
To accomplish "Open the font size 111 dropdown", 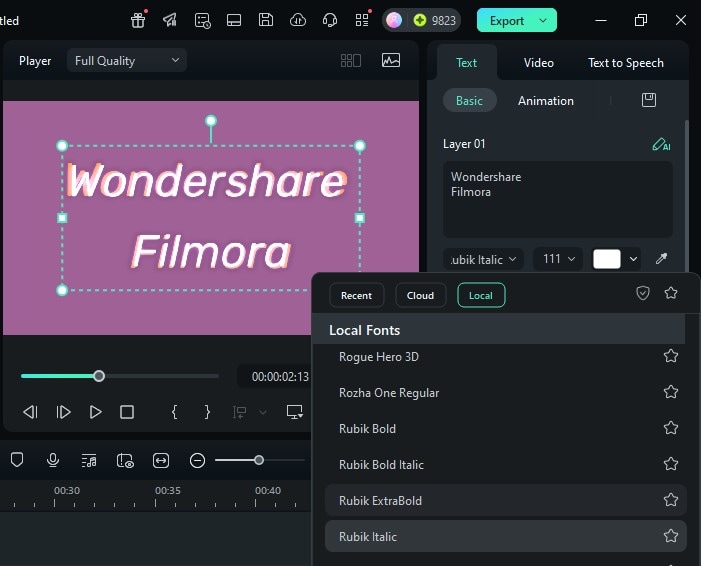I will 558,259.
